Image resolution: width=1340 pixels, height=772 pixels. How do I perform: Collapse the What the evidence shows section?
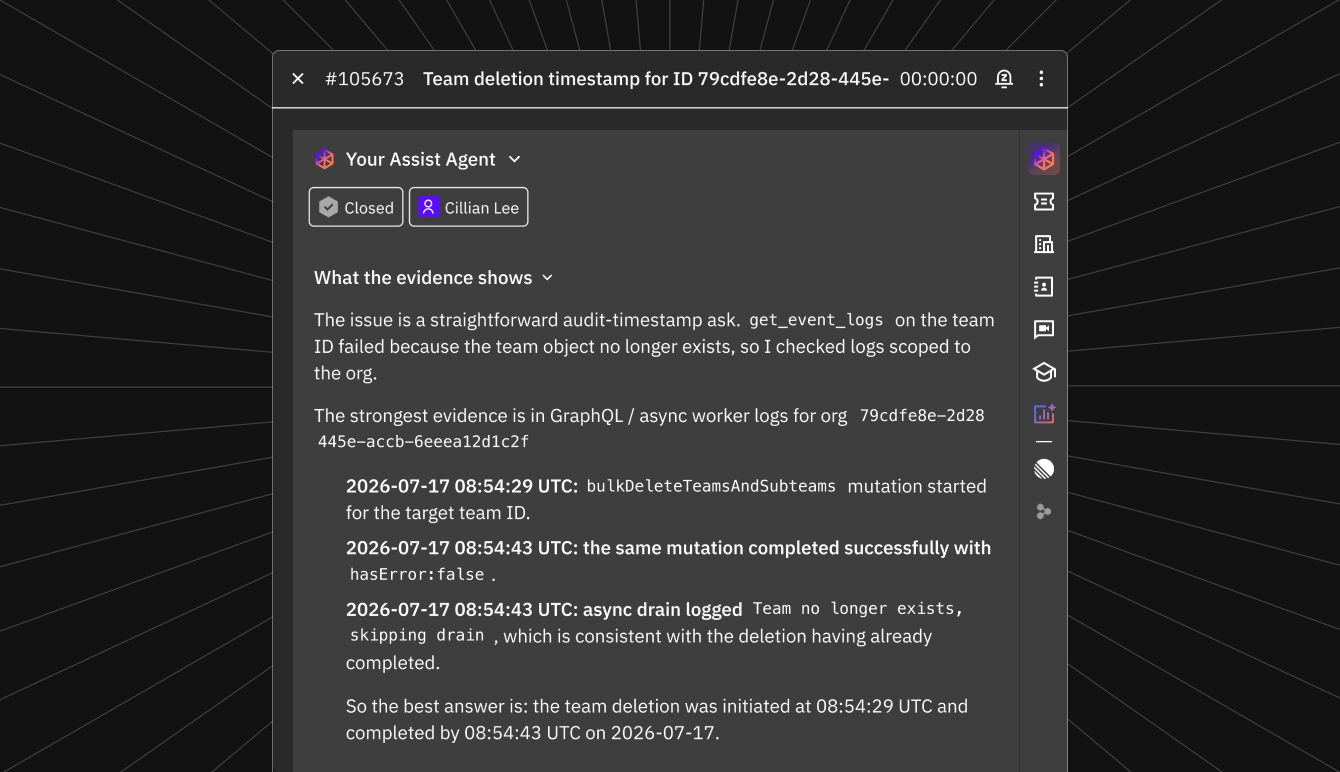(x=547, y=278)
